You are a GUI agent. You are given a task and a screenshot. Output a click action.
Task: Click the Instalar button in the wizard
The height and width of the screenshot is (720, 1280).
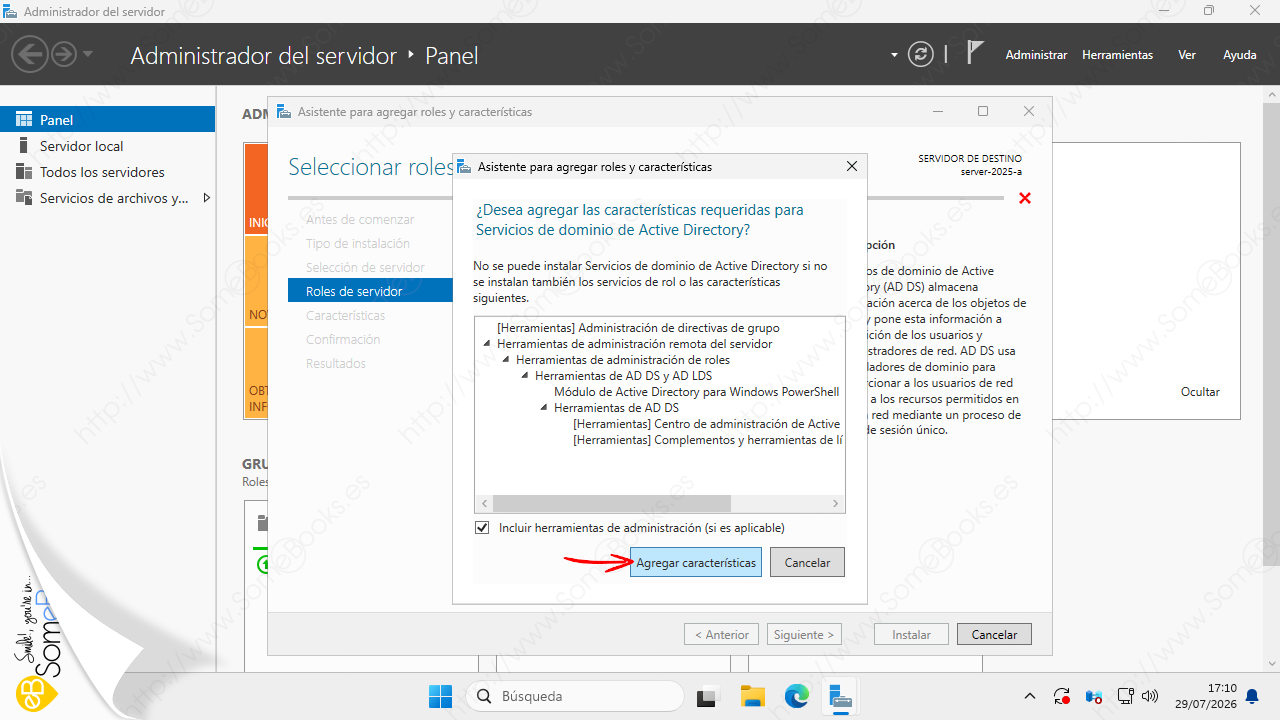click(912, 635)
